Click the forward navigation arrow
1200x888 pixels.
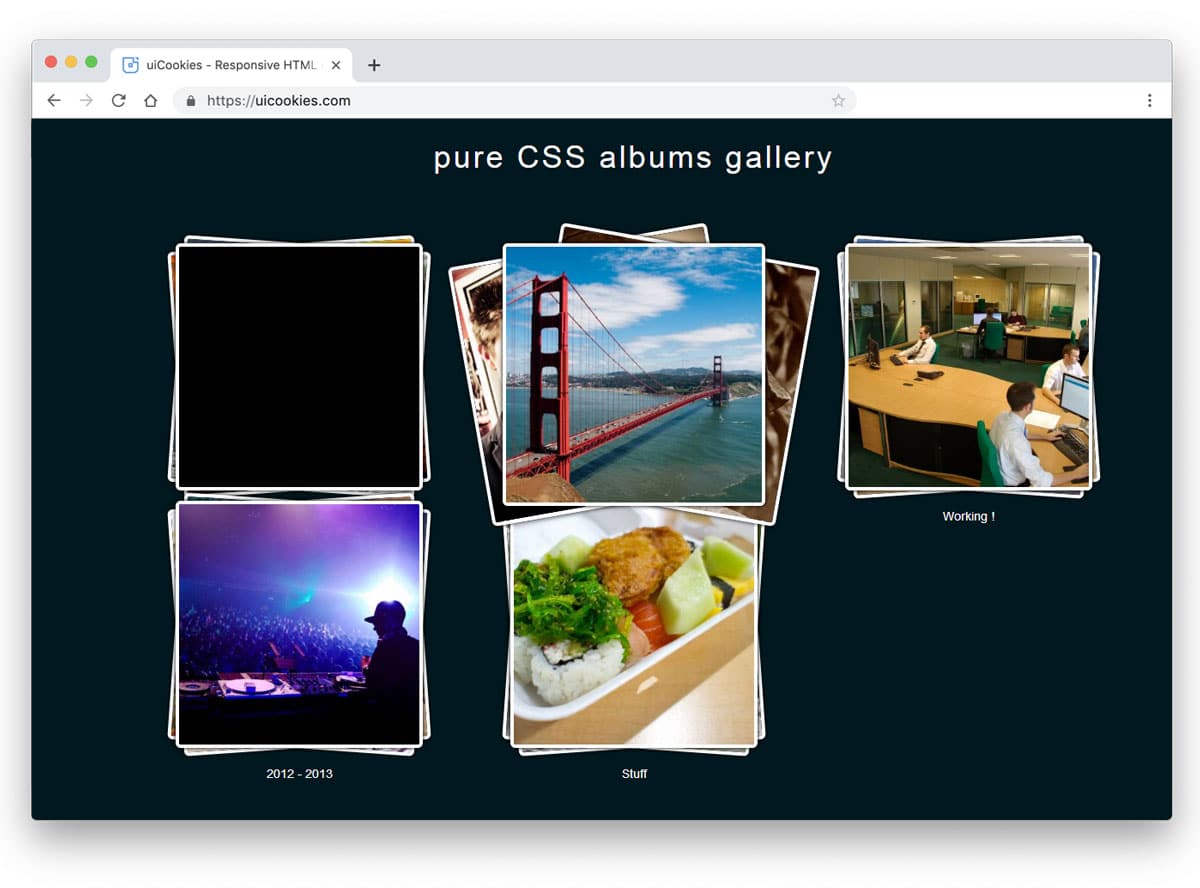click(87, 100)
